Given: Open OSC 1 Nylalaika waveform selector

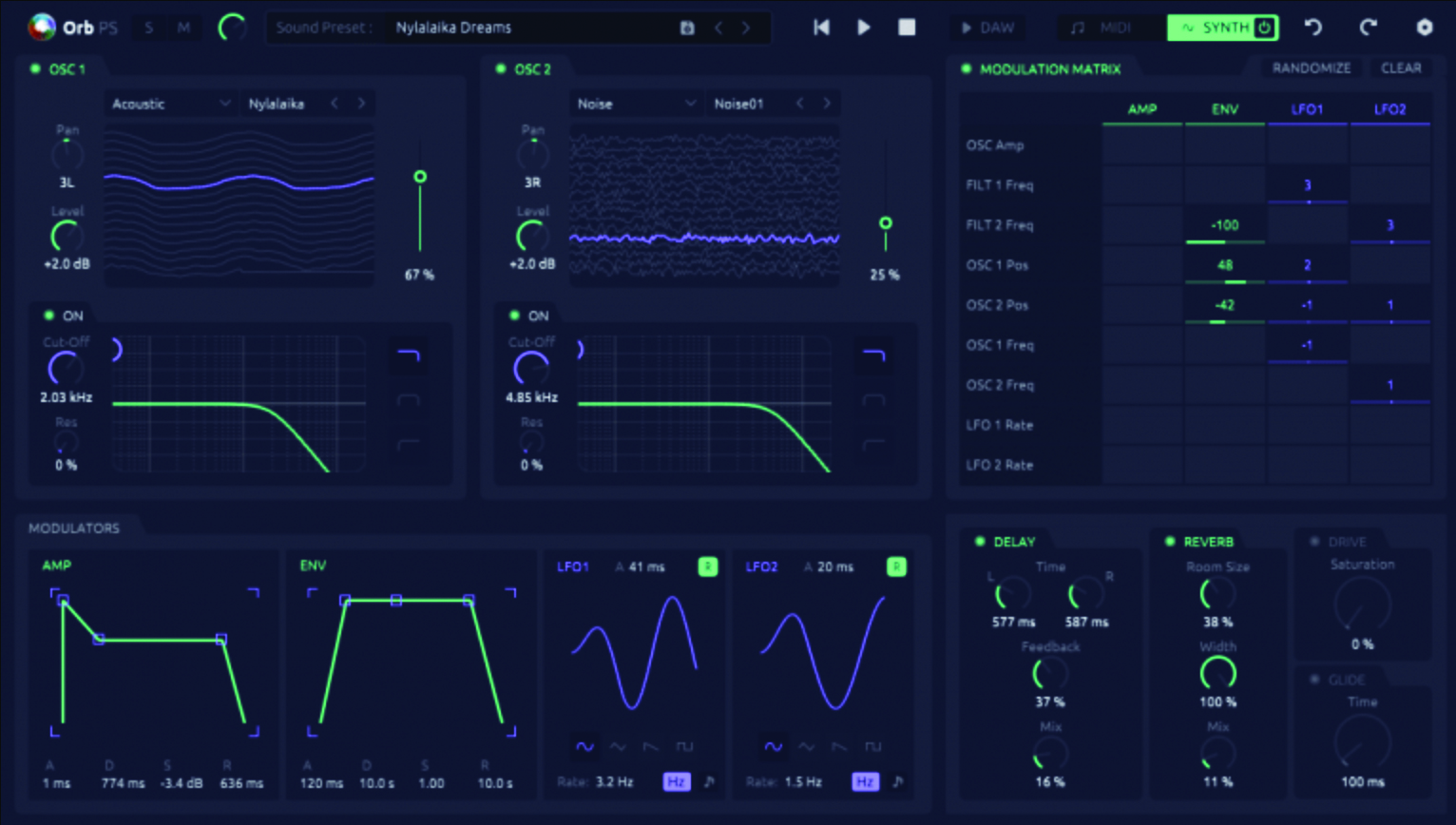Looking at the screenshot, I should pyautogui.click(x=277, y=104).
